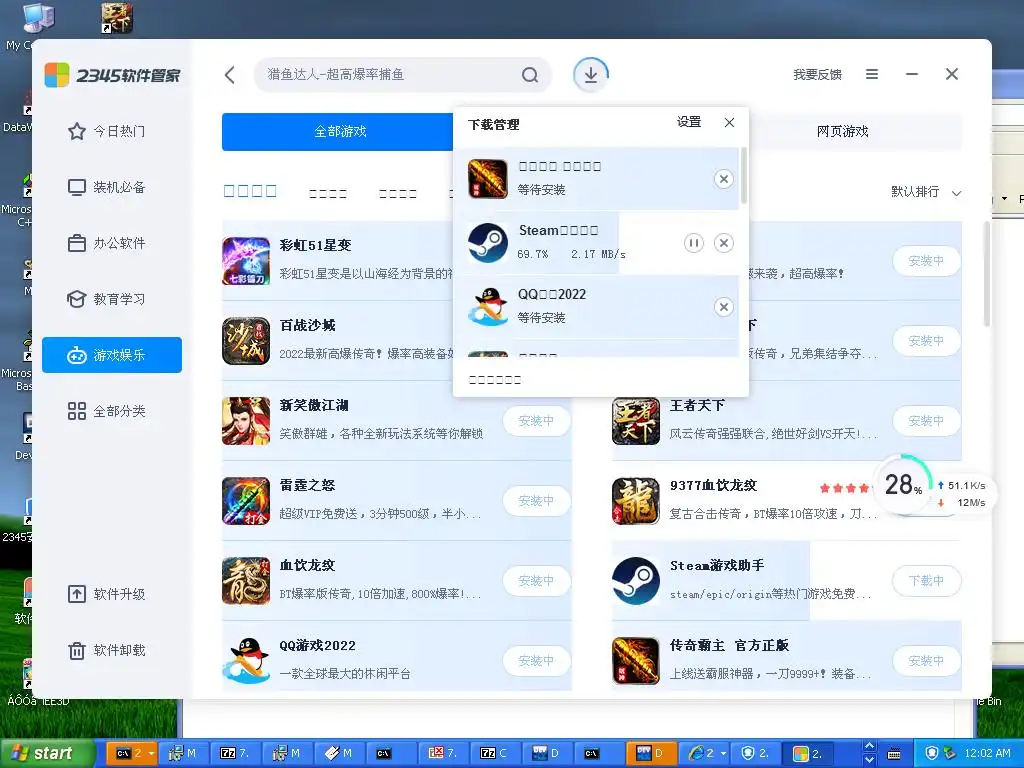Click 彩虹51星变 title text
Viewport: 1024px width, 768px height.
point(315,246)
